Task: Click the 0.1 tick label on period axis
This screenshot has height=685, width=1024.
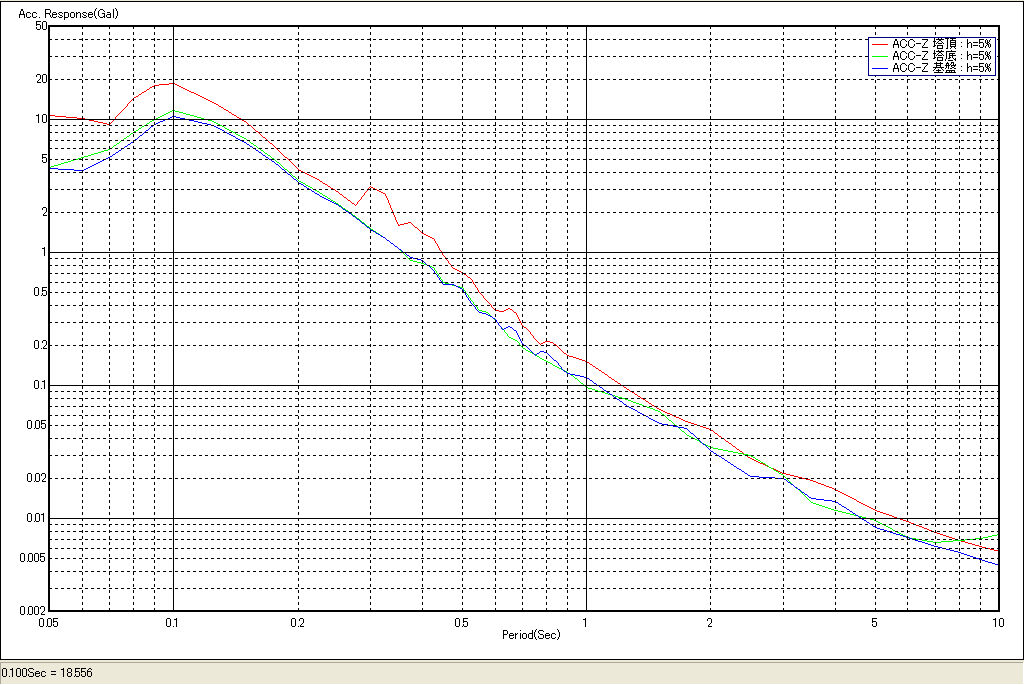Action: pyautogui.click(x=173, y=621)
